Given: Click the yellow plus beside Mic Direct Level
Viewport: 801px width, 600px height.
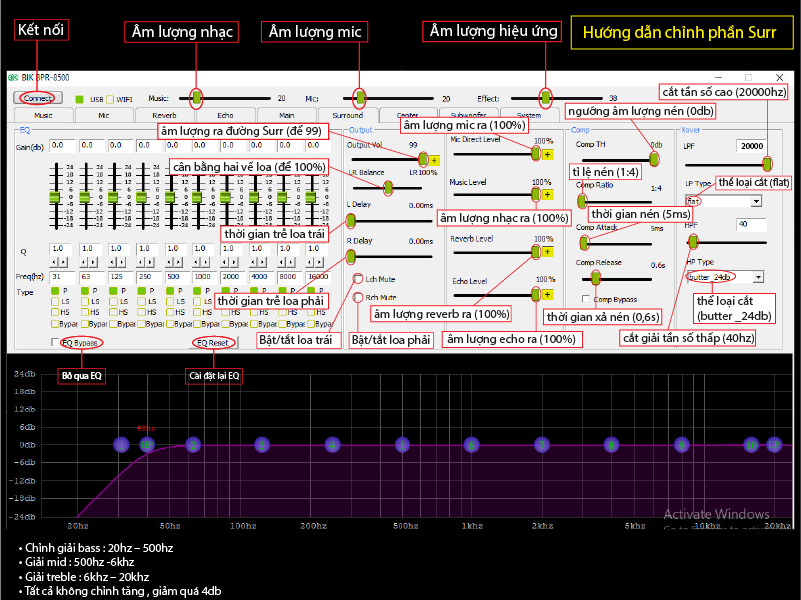Looking at the screenshot, I should (x=547, y=154).
